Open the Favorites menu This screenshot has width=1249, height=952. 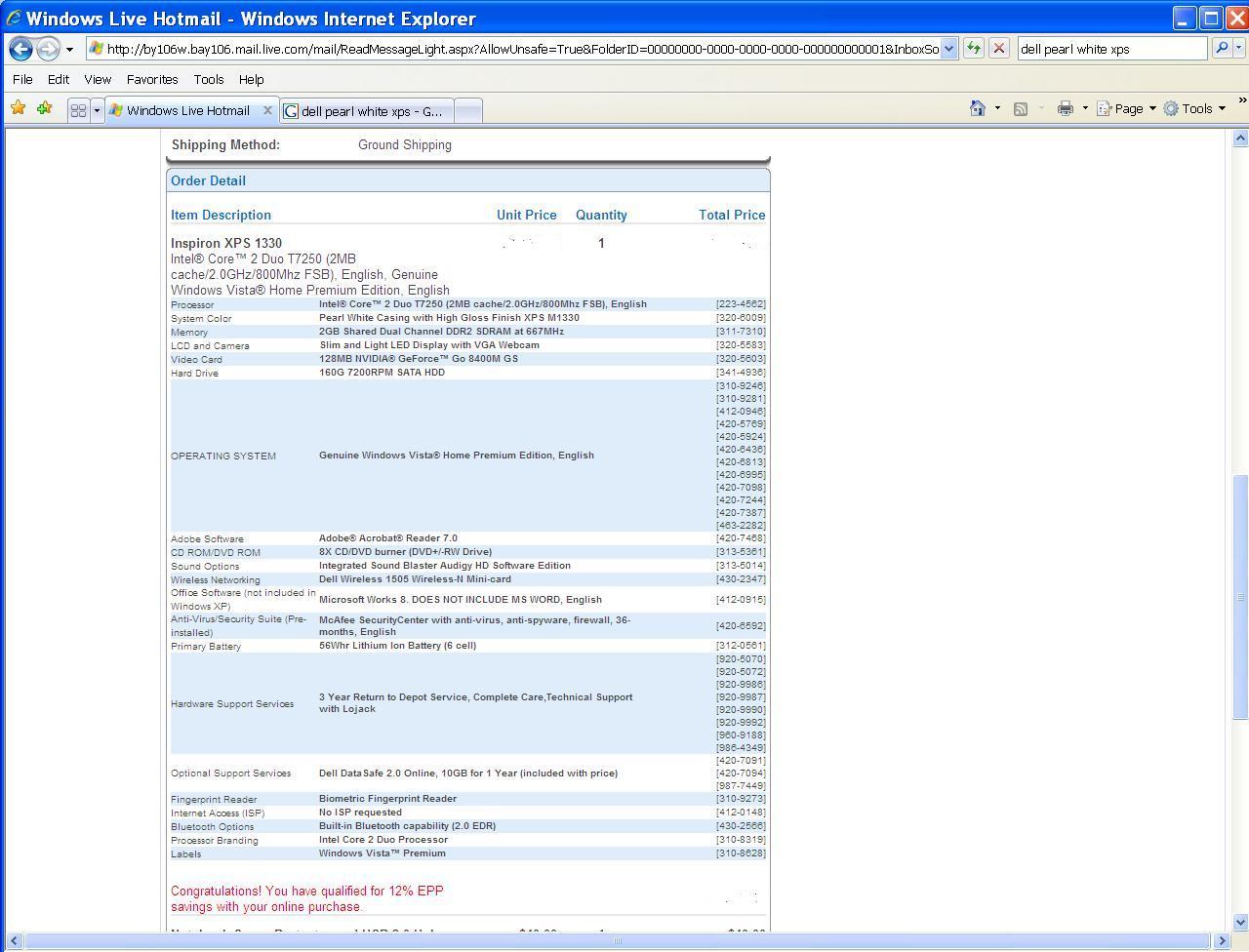(152, 79)
